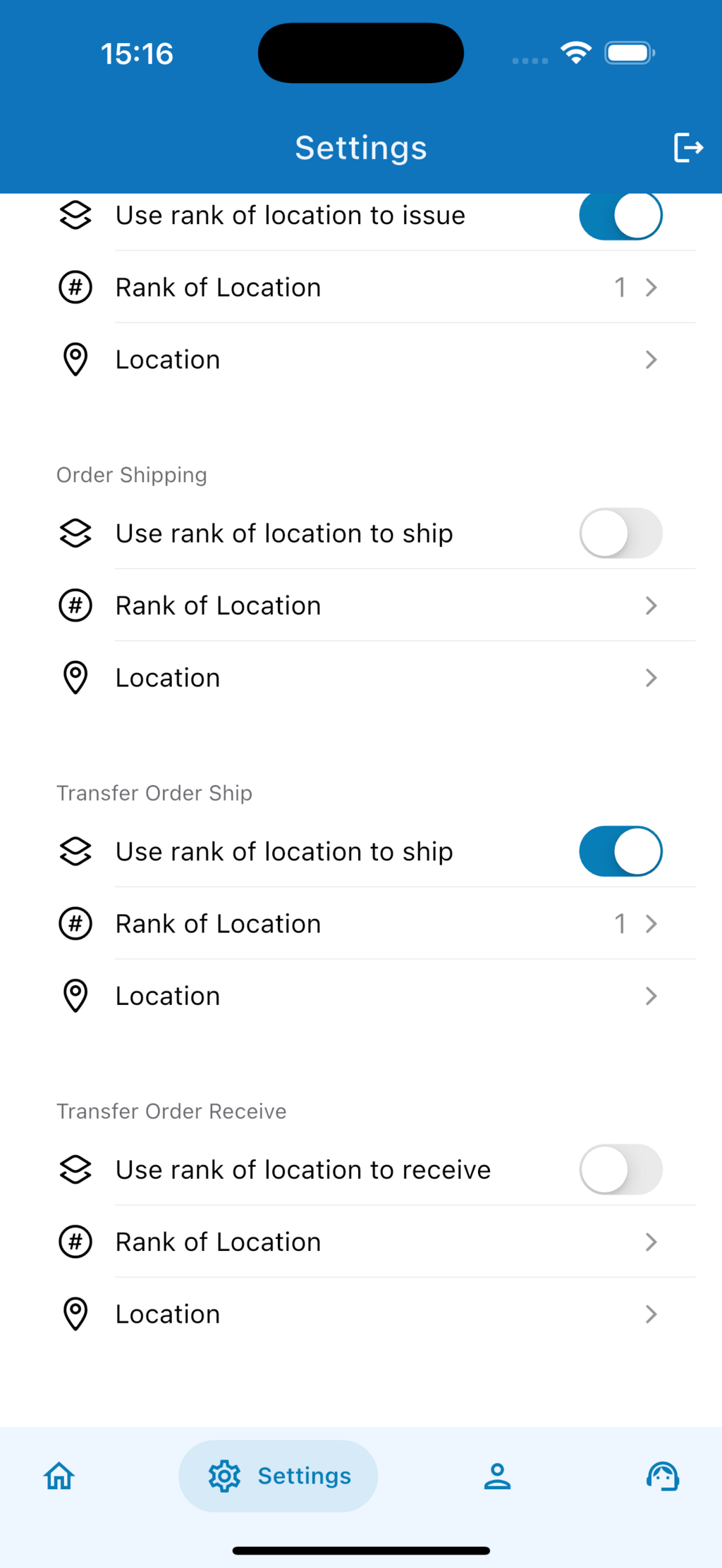Viewport: 722px width, 1568px height.
Task: Enable Order Shipping rank of location toggle
Action: tap(620, 533)
